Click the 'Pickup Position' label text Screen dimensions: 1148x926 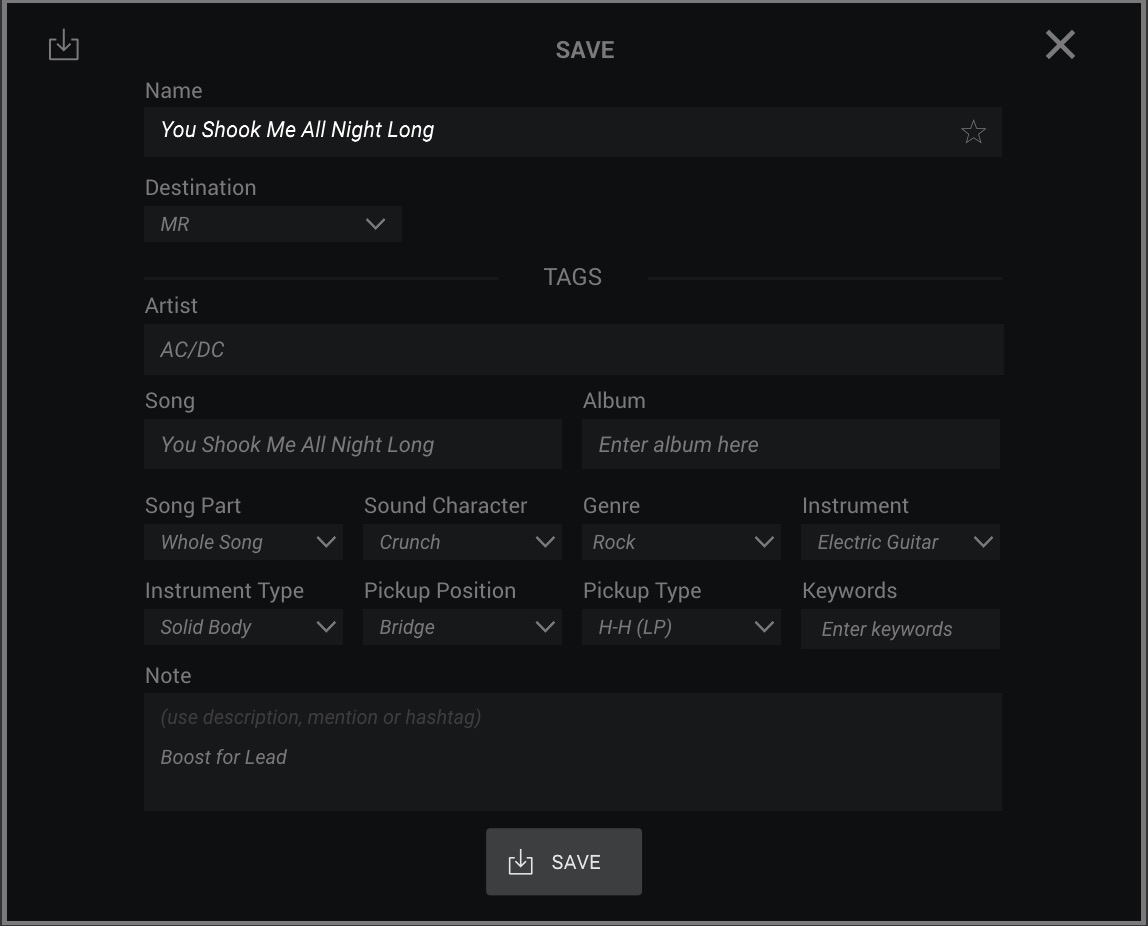tap(439, 591)
